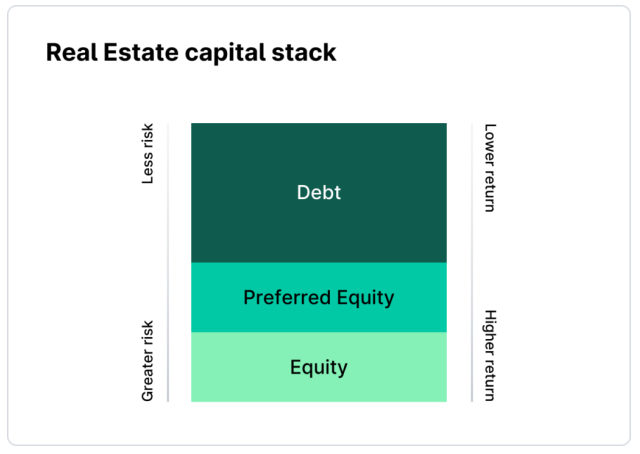
Task: Click the word "Less" in Less risk
Action: pyautogui.click(x=148, y=168)
